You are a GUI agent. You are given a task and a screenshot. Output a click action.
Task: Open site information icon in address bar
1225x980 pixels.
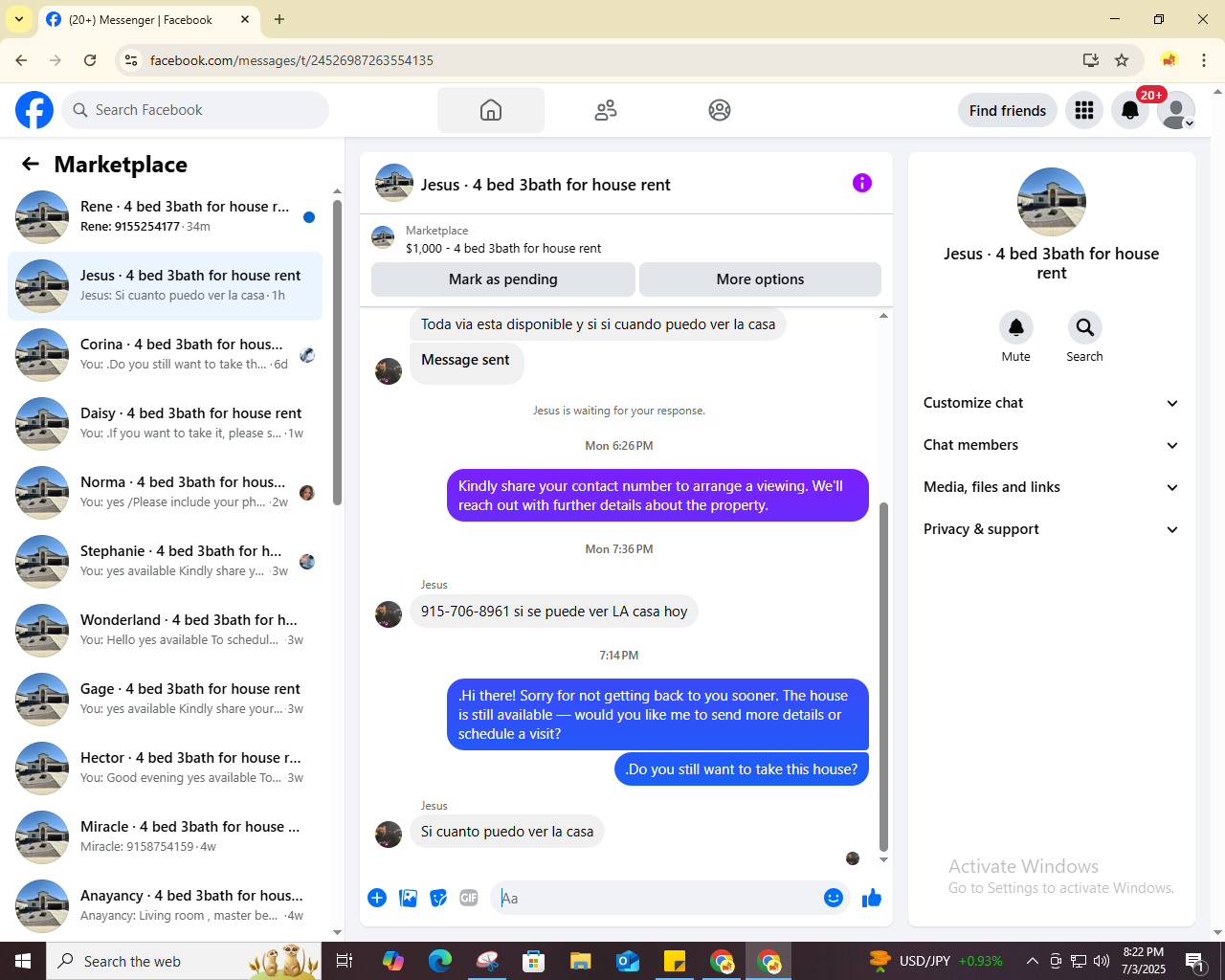[x=132, y=60]
